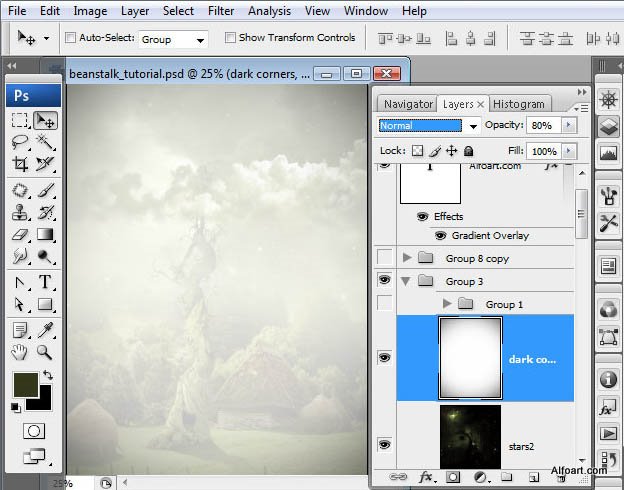Check Show Transform Controls
This screenshot has width=624, height=490.
(230, 38)
